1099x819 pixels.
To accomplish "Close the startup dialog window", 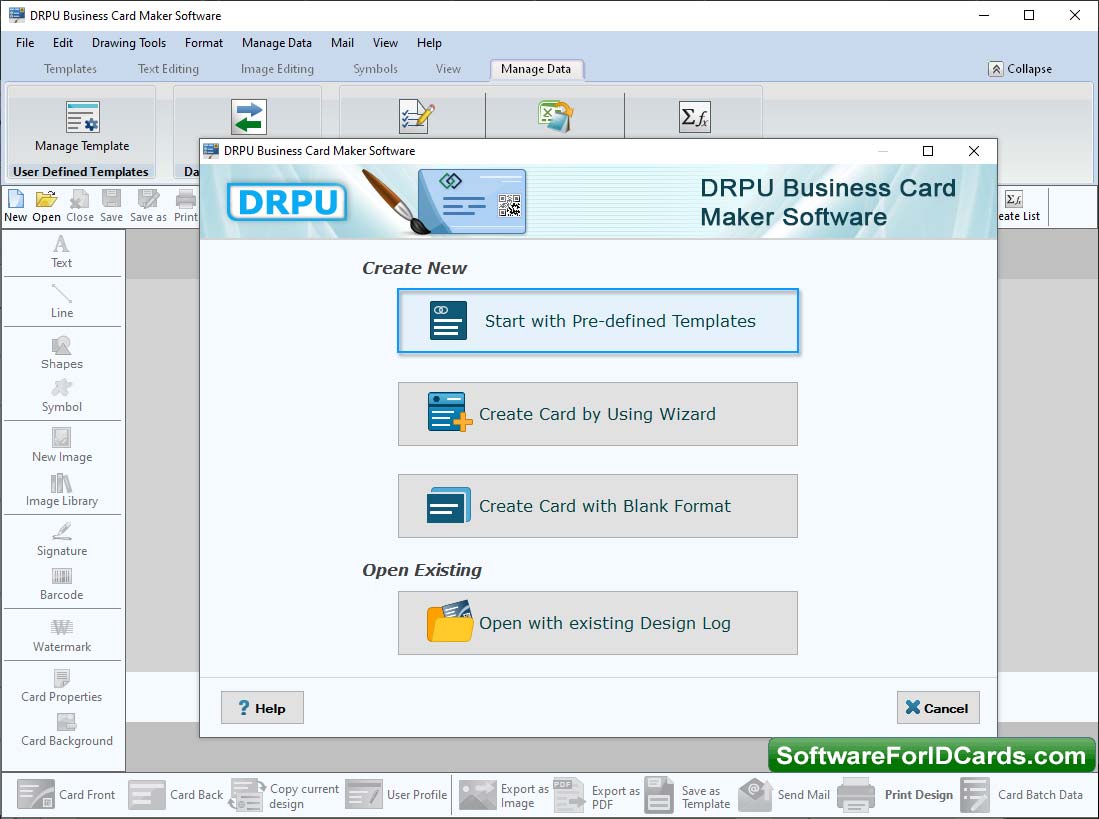I will pos(974,151).
